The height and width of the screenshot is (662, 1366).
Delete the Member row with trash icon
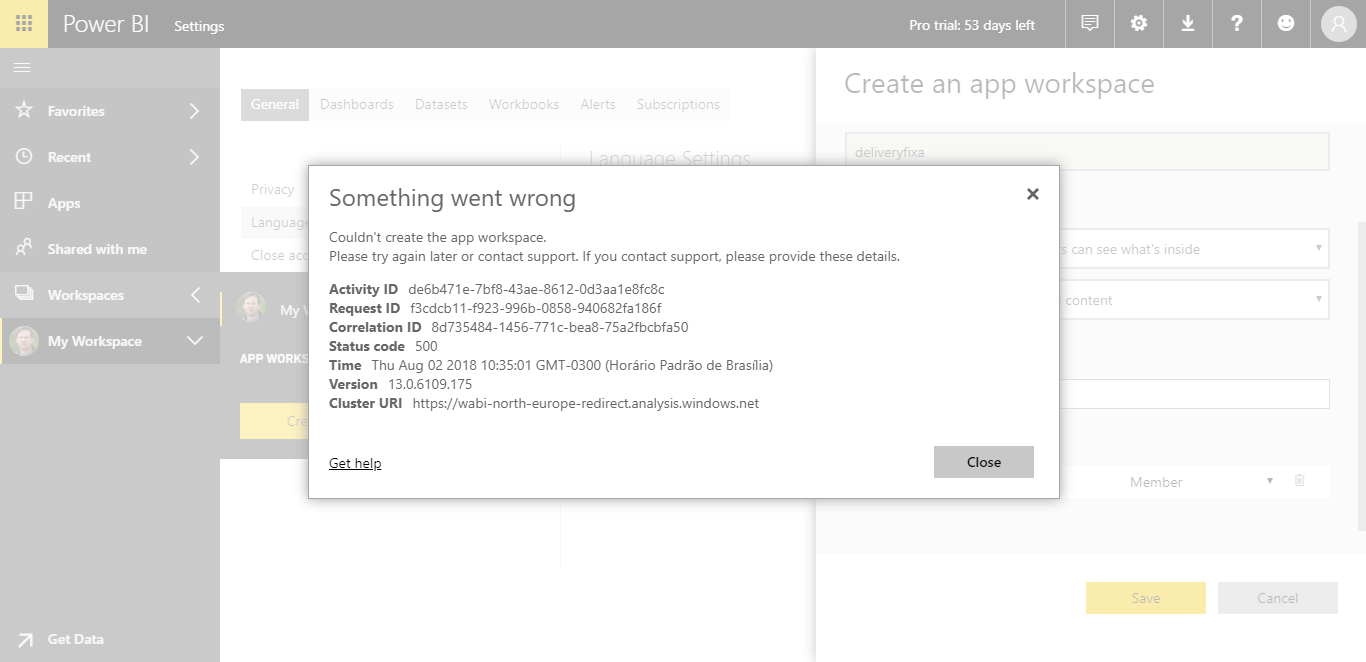click(x=1299, y=480)
